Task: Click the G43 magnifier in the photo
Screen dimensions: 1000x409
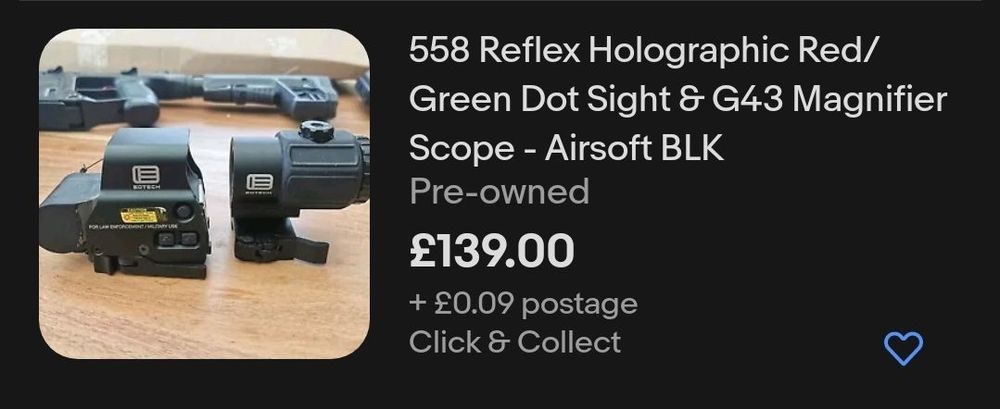Action: pyautogui.click(x=297, y=191)
